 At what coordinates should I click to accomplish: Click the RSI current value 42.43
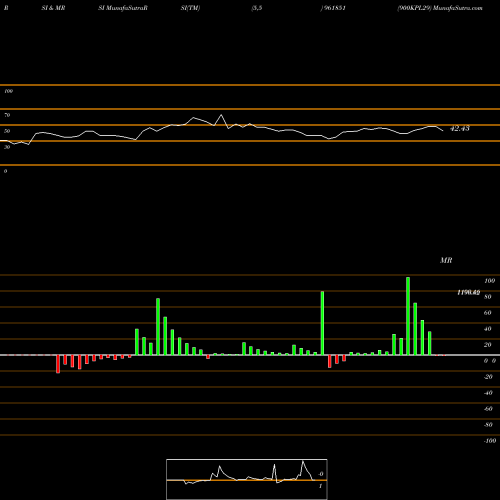pyautogui.click(x=460, y=128)
